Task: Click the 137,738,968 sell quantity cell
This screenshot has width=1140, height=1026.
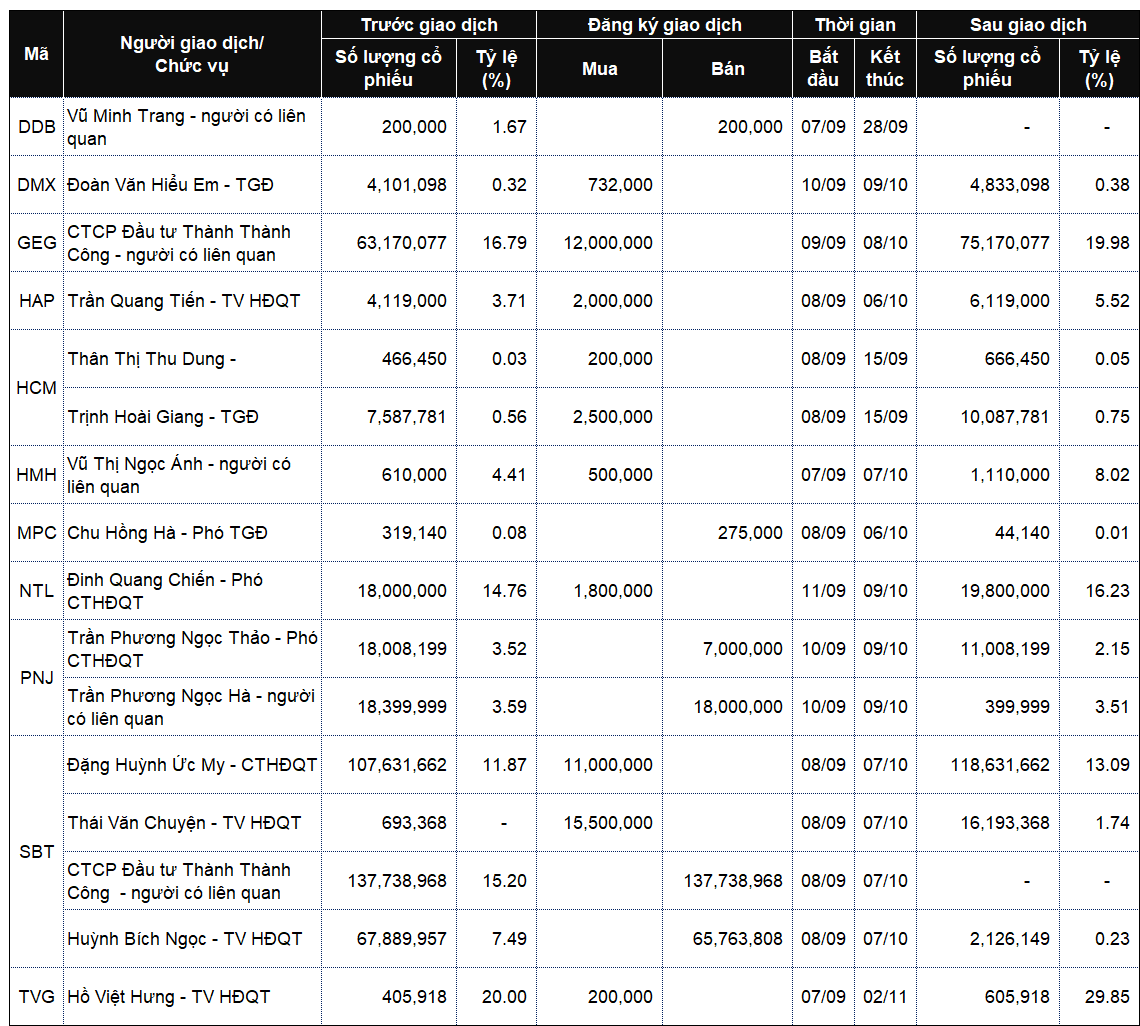Action: click(x=728, y=881)
